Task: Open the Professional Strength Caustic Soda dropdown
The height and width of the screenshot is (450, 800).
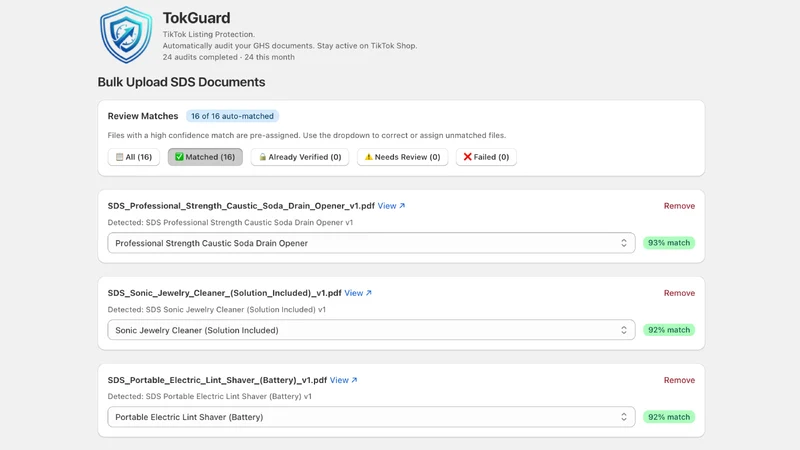Action: [371, 243]
